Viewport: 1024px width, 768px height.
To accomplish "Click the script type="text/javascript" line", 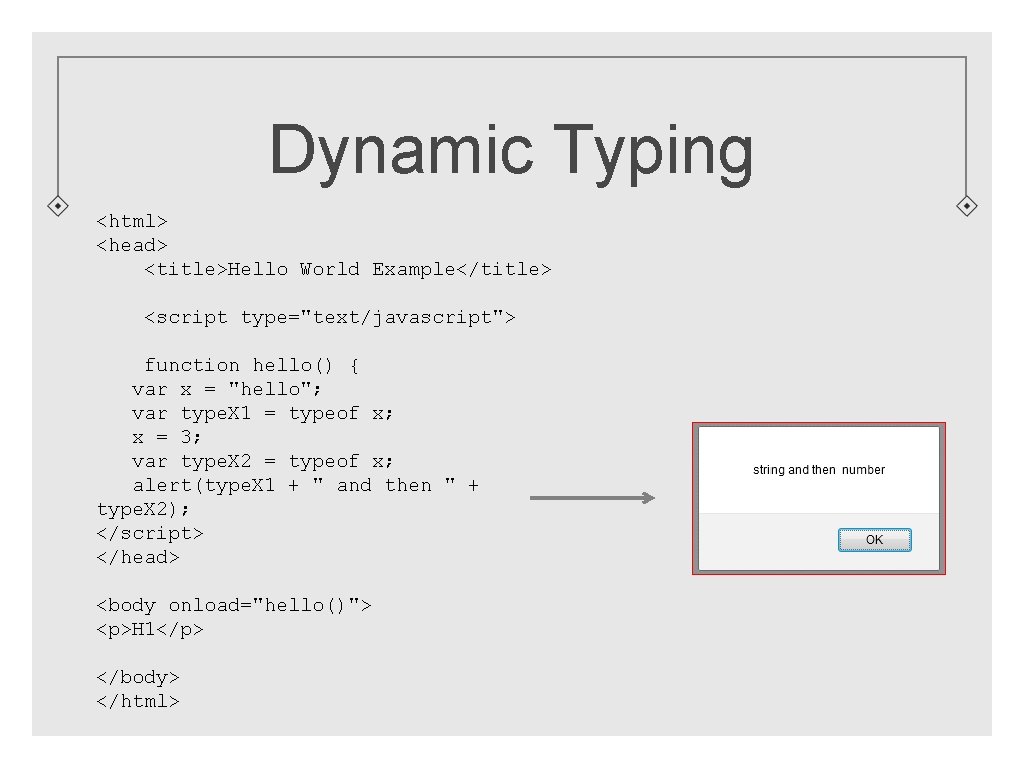I will pos(330,318).
